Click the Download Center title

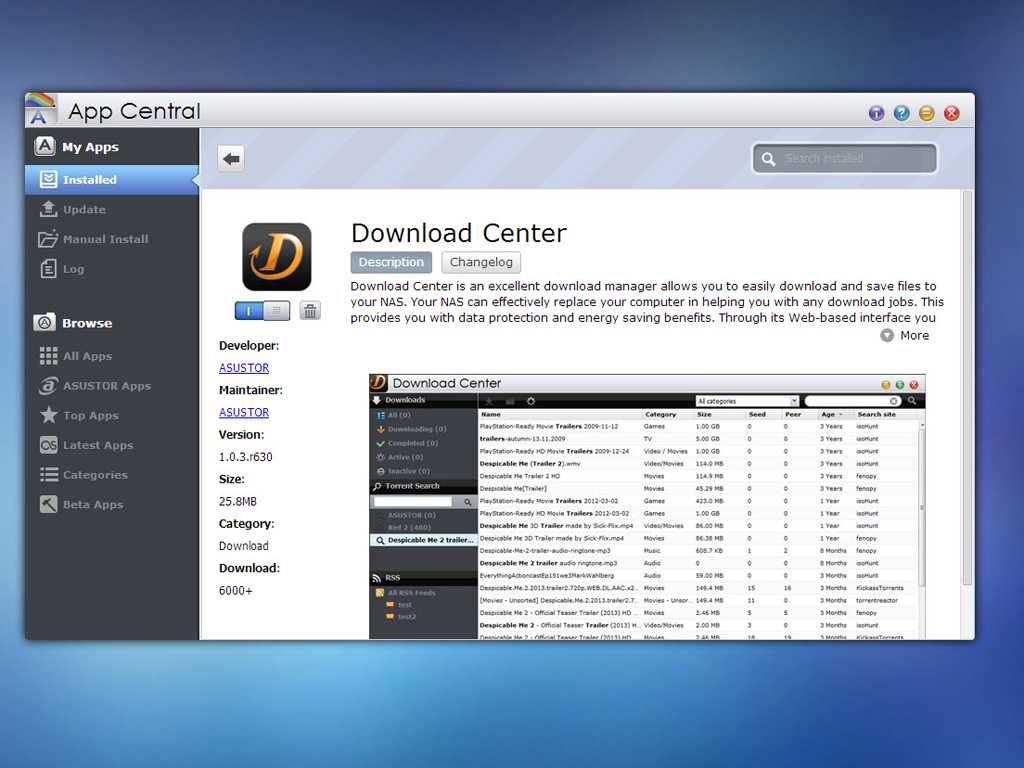[x=459, y=233]
